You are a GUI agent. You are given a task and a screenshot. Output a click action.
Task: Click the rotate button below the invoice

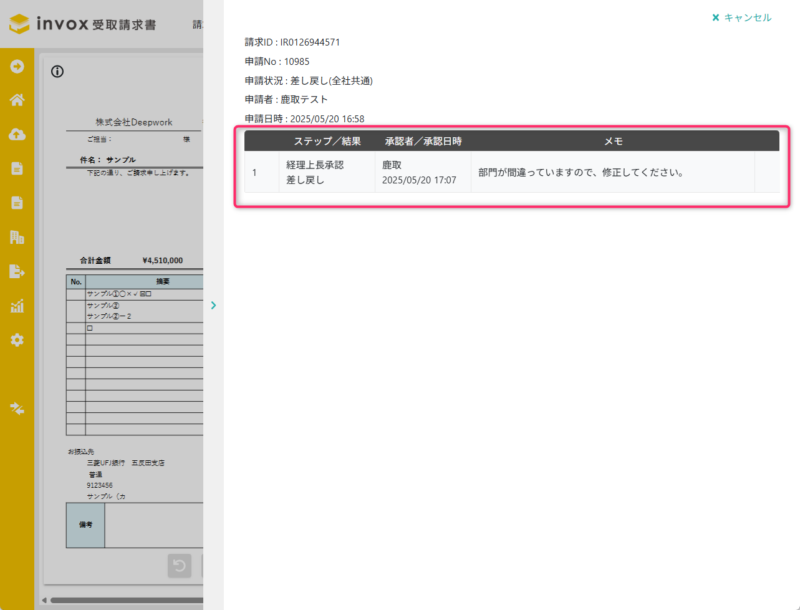coord(180,566)
